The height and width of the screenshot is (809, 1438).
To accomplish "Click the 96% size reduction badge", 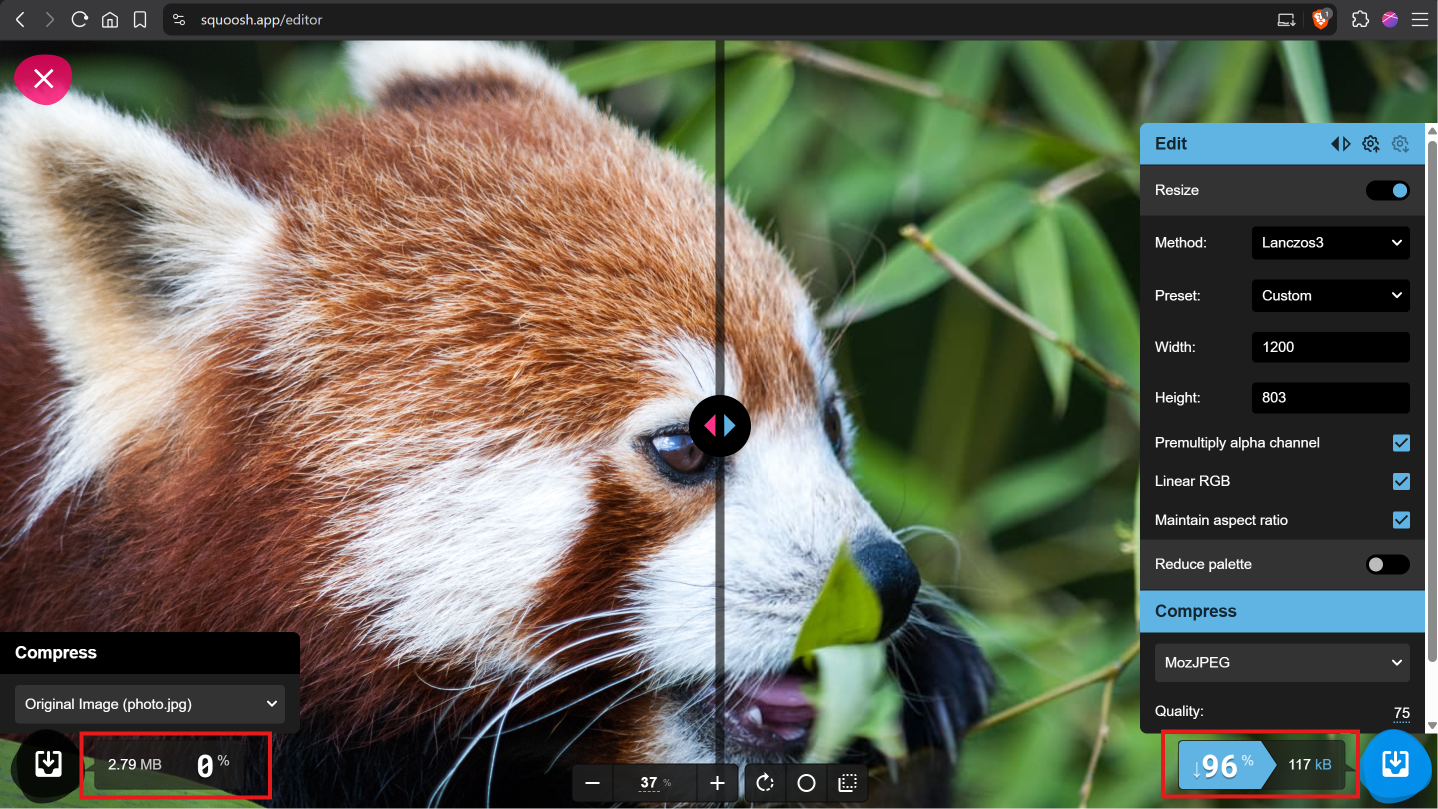I will (1226, 766).
